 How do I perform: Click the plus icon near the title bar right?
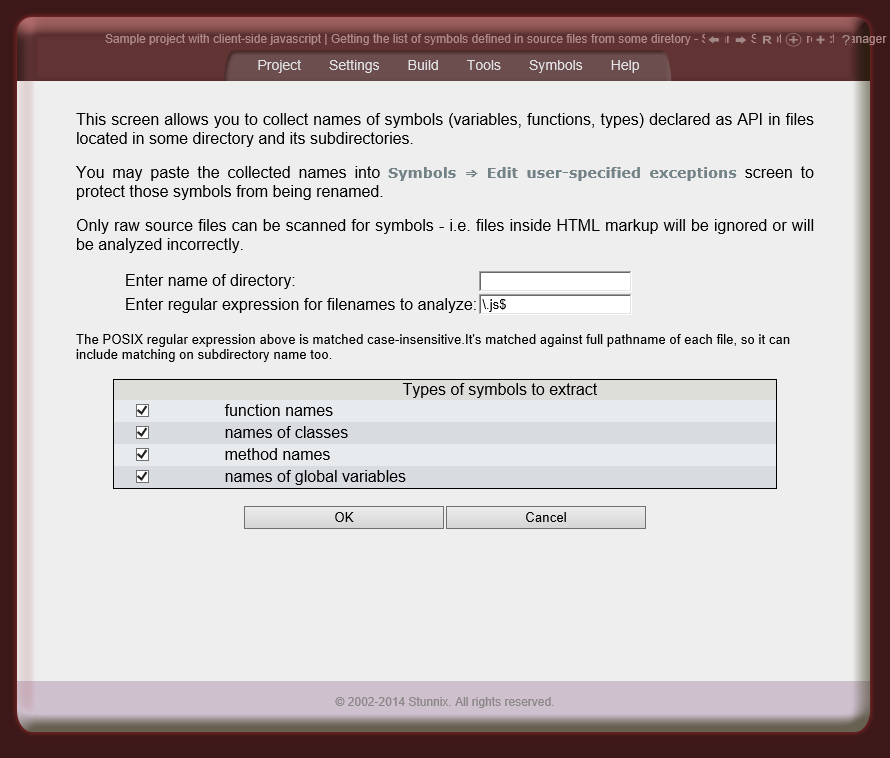819,40
